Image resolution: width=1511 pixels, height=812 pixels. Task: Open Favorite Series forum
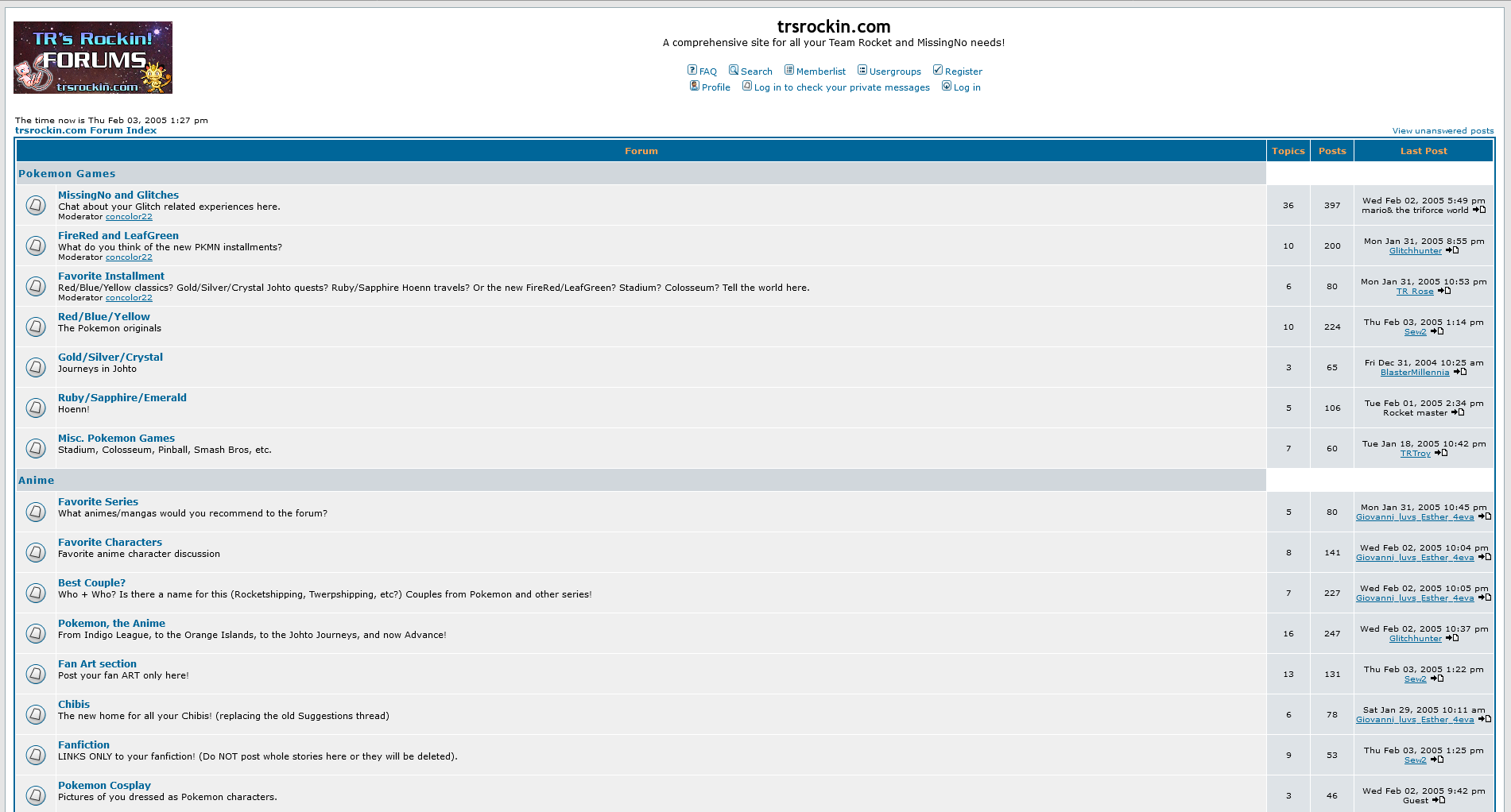[x=98, y=501]
